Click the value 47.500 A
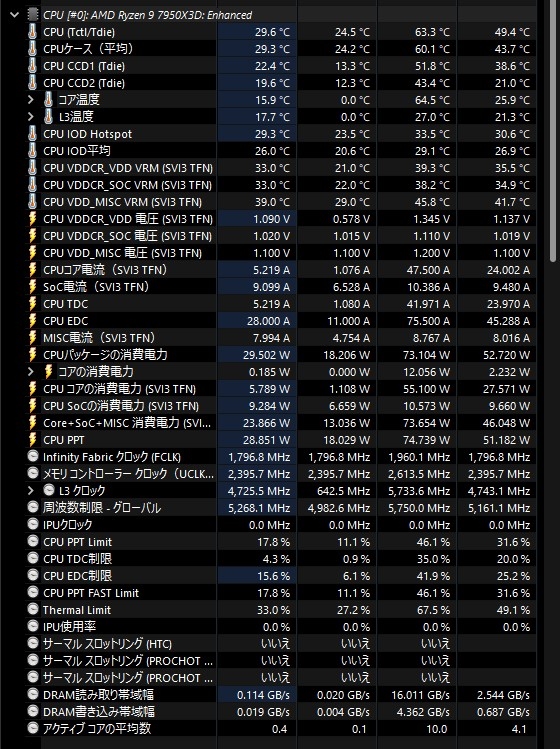Viewport: 560px width, 749px height. (x=428, y=270)
